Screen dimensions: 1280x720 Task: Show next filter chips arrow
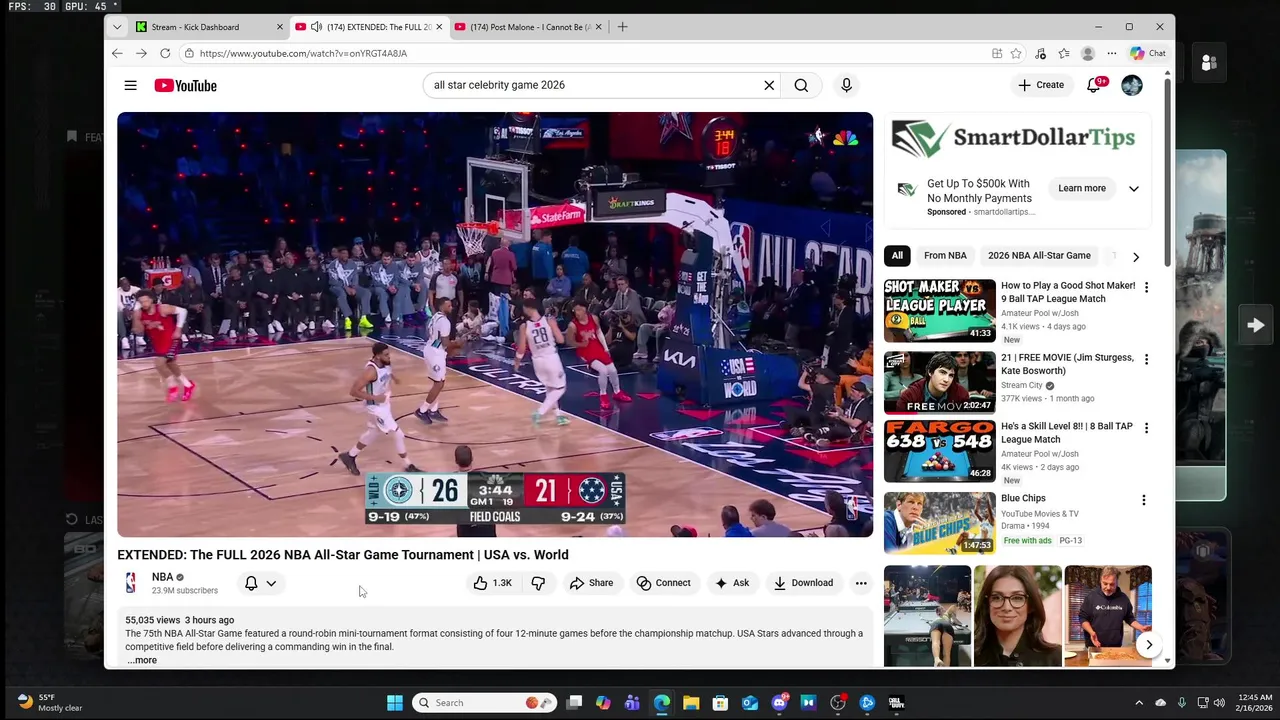click(1135, 257)
